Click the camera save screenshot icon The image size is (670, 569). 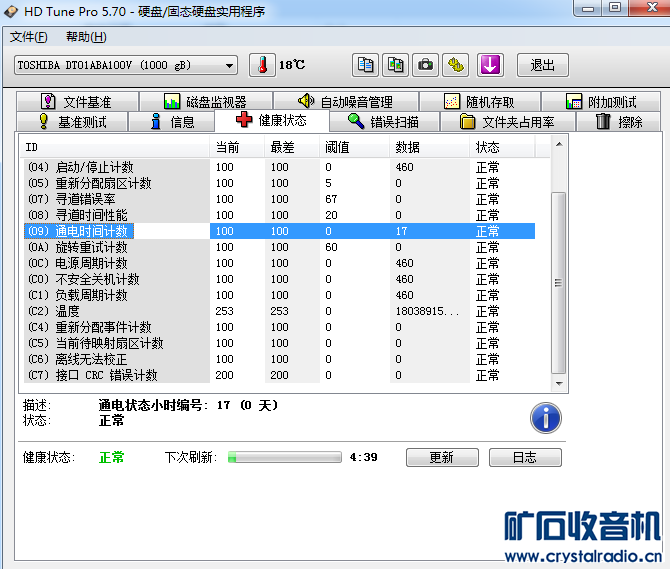point(425,65)
